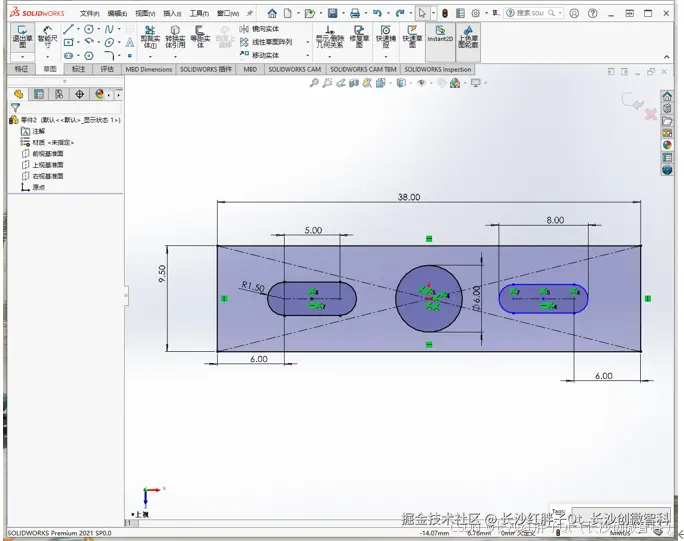
Task: Click Display/Delete Relations (显示/删除几何关系) tool
Action: coord(330,37)
